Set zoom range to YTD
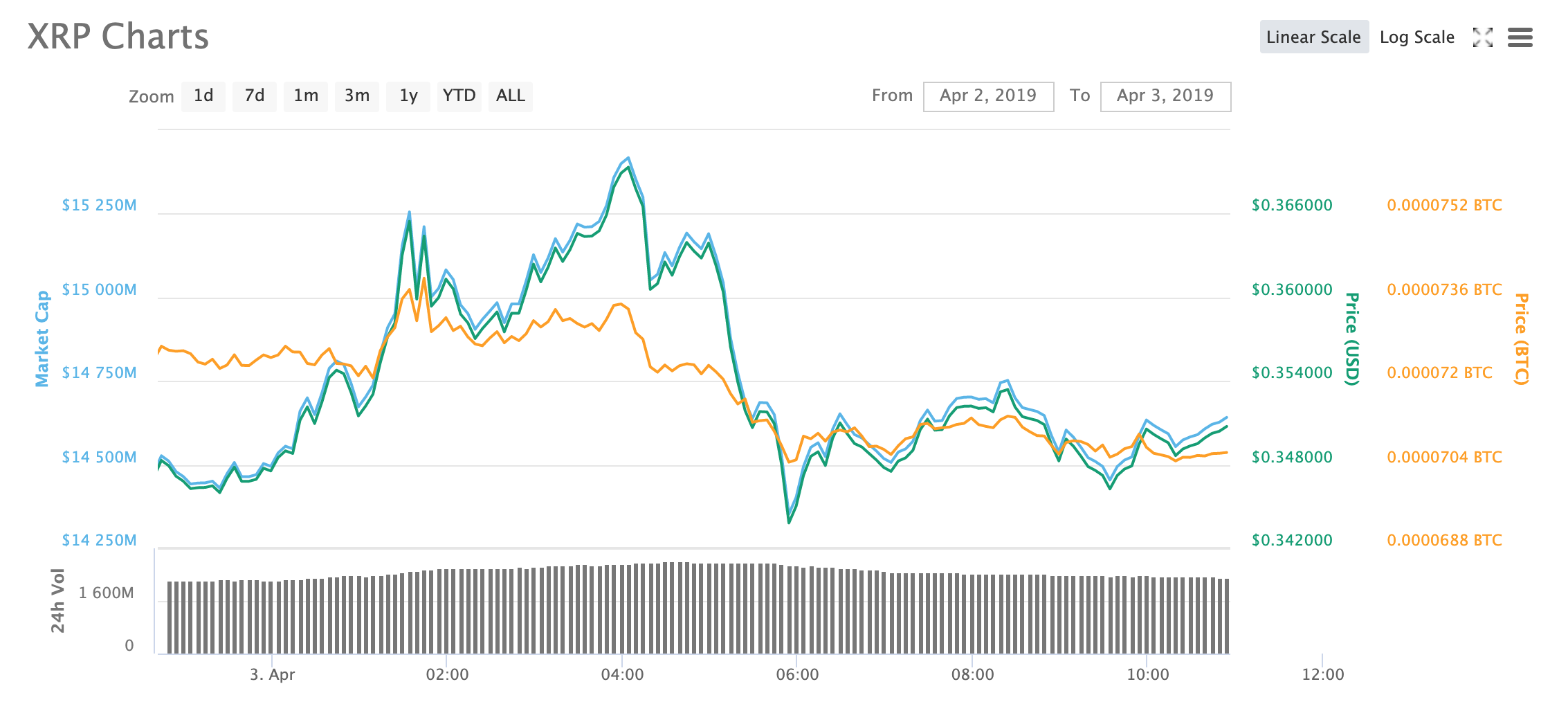Viewport: 1568px width, 702px height. pos(459,96)
